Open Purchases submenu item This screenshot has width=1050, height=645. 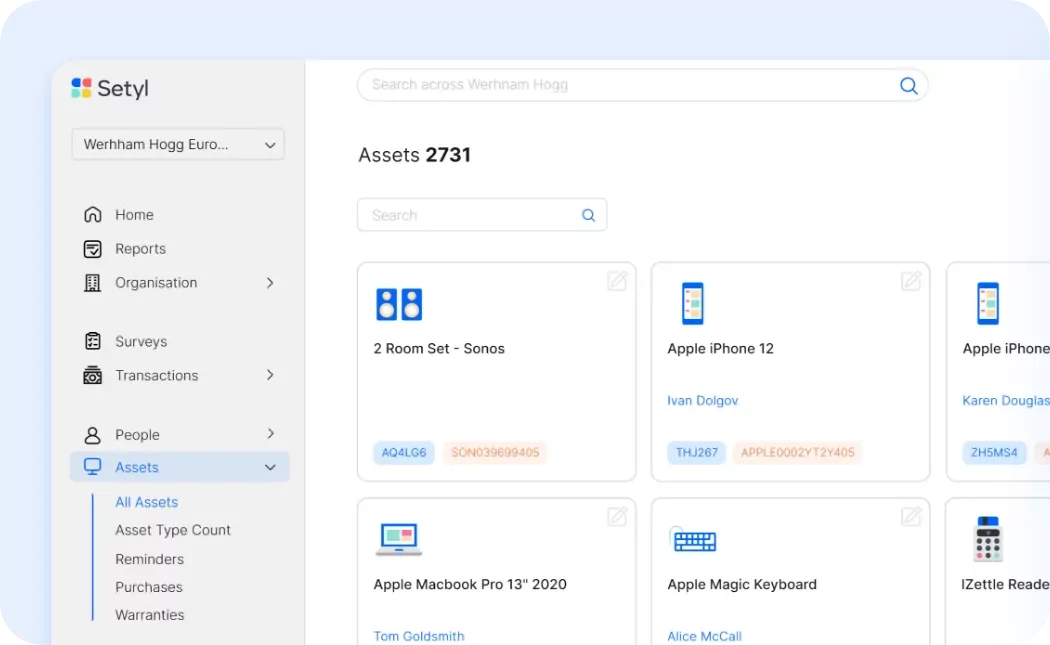pyautogui.click(x=149, y=587)
